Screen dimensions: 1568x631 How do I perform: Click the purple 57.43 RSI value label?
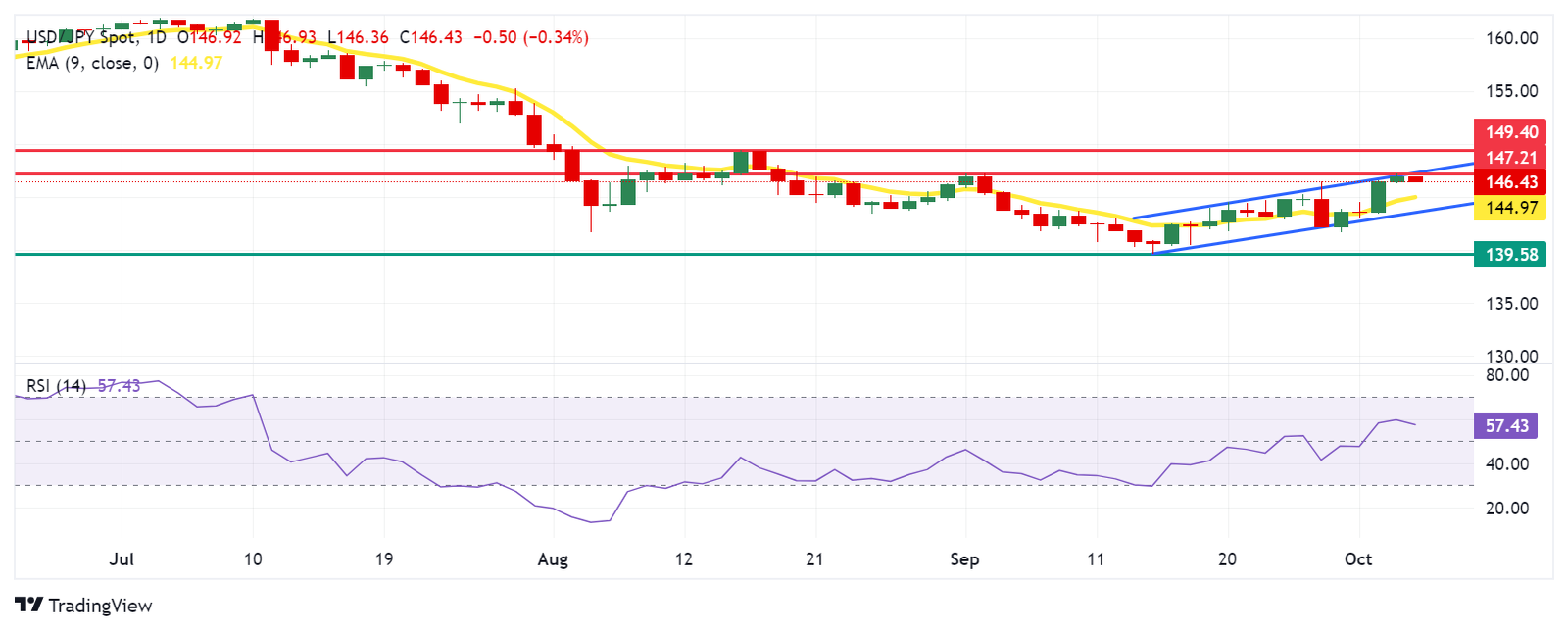[1506, 426]
